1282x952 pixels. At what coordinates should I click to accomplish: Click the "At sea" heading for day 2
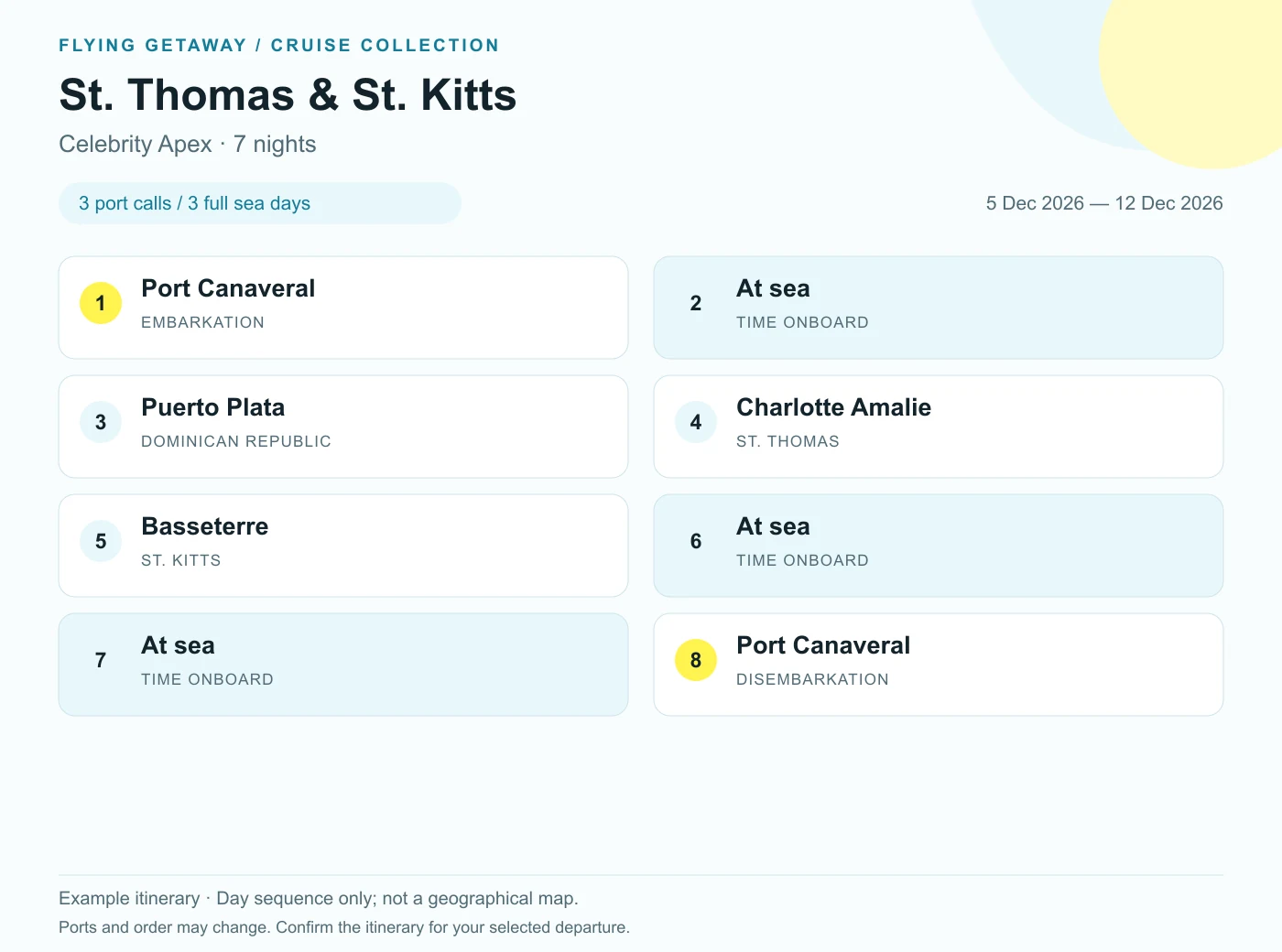point(773,288)
